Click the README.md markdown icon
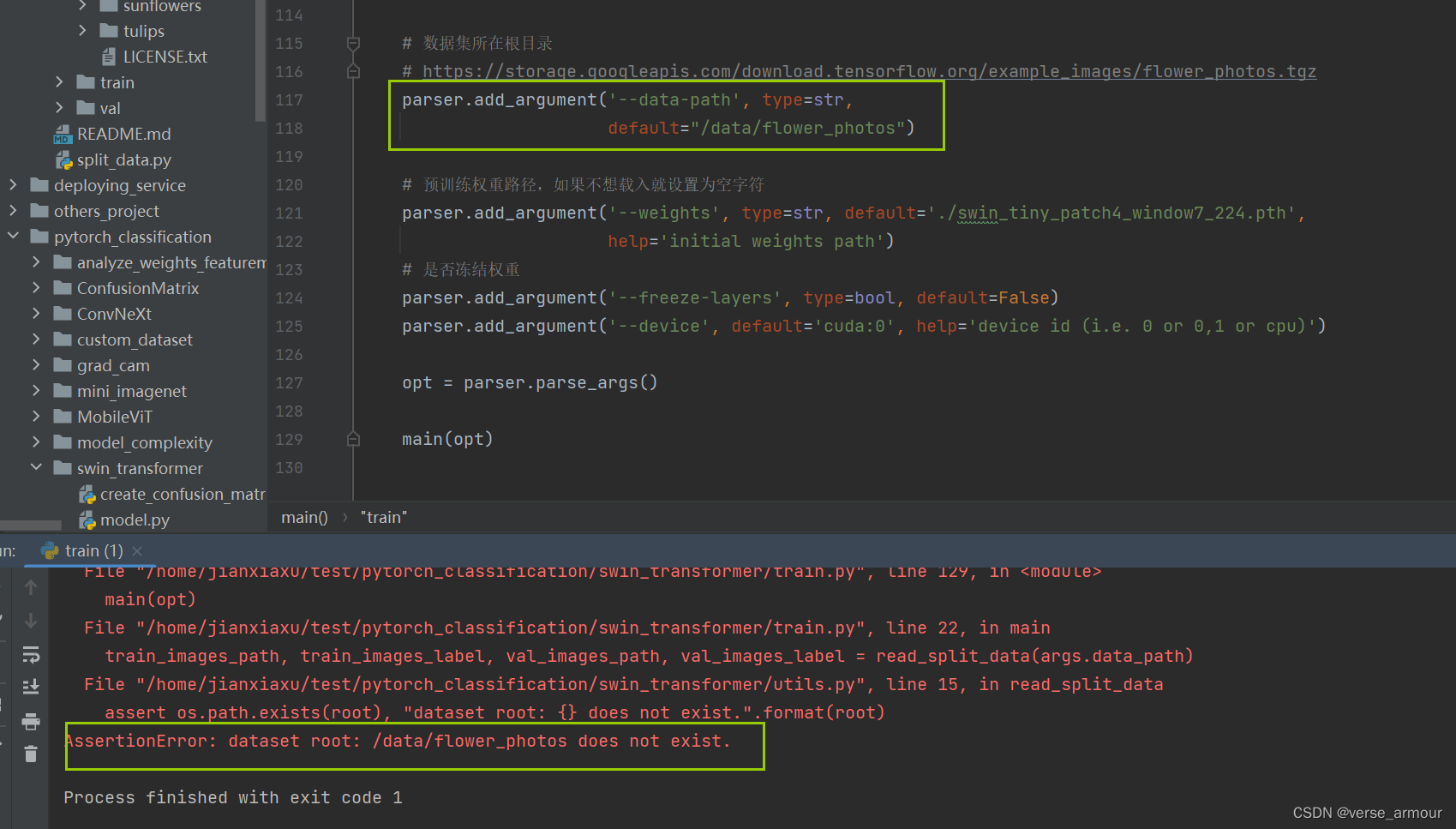The image size is (1456, 829). [63, 135]
